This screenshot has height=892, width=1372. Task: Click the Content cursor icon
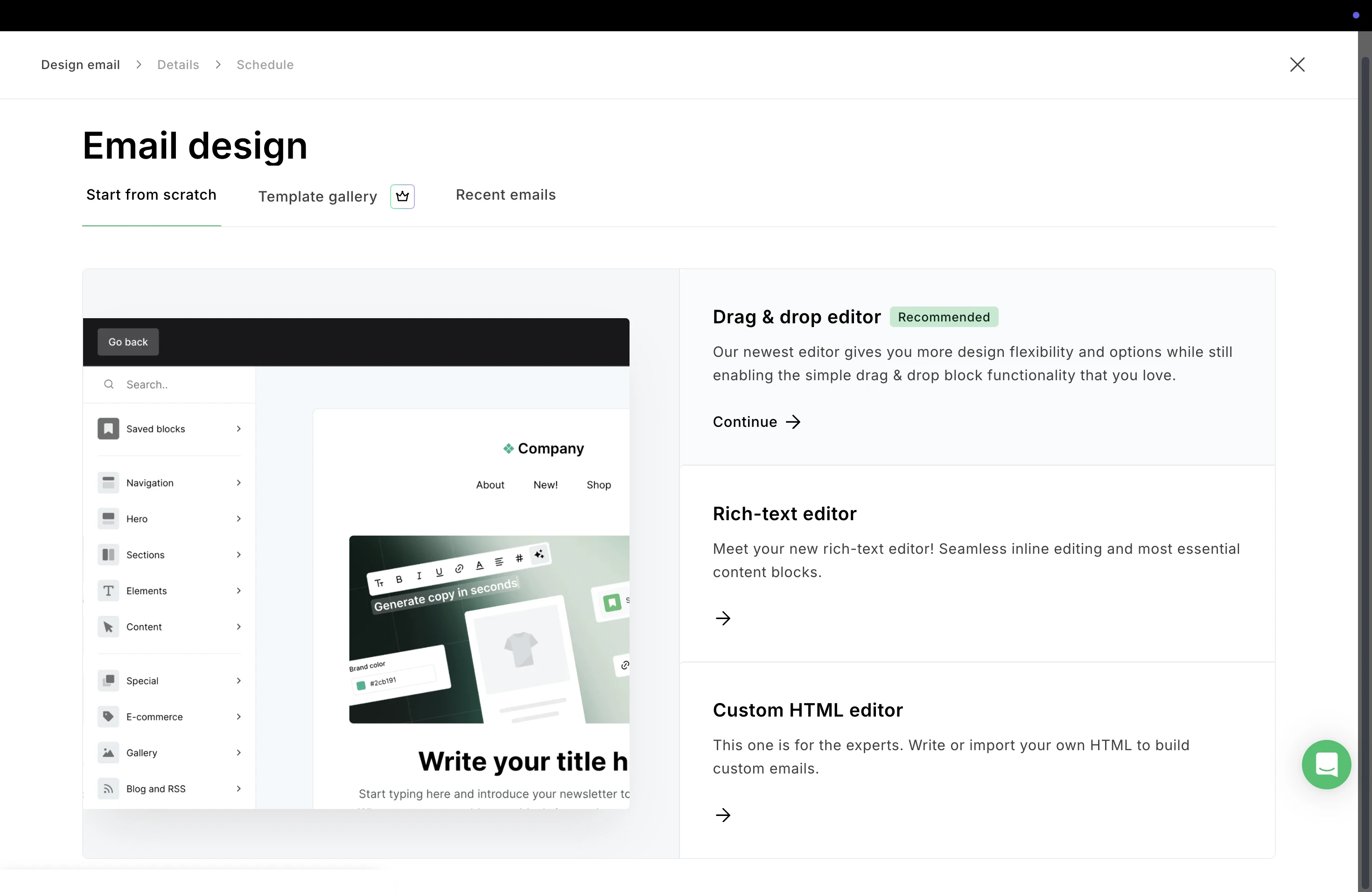[108, 627]
